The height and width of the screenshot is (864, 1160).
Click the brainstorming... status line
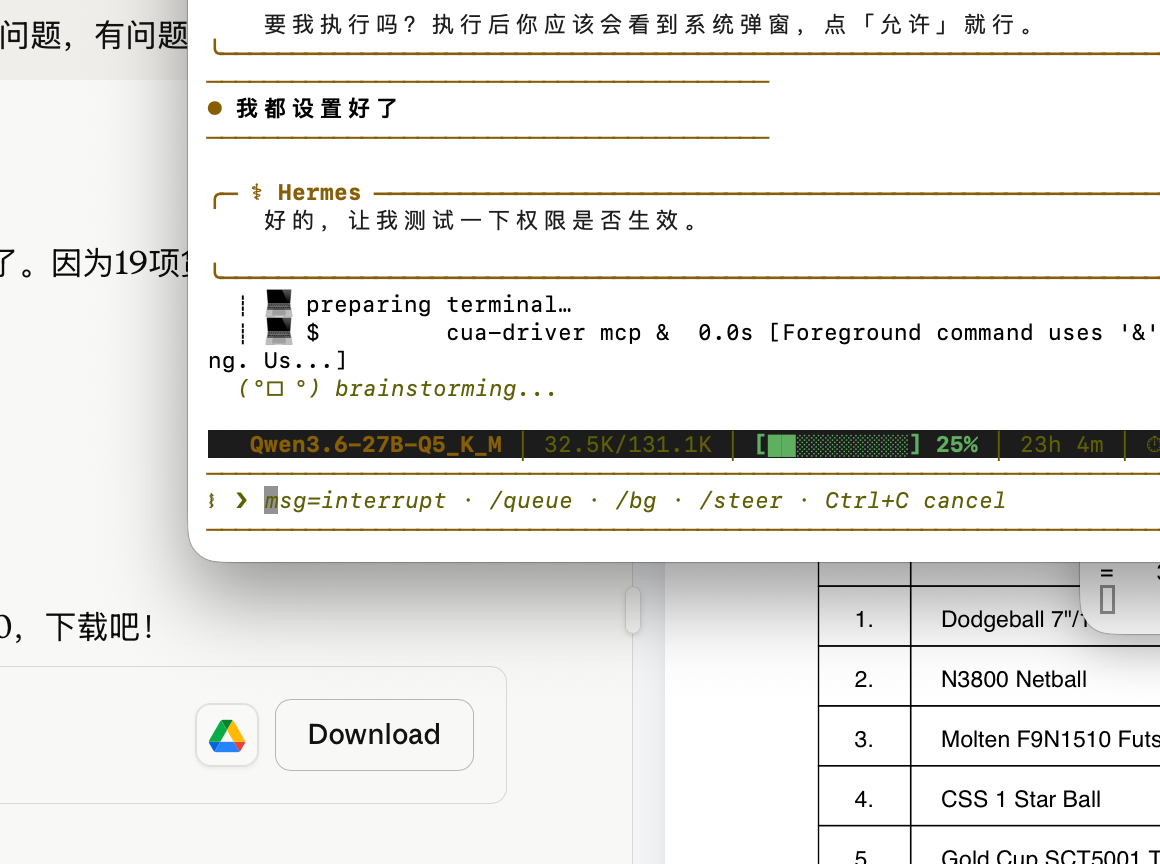tap(397, 388)
